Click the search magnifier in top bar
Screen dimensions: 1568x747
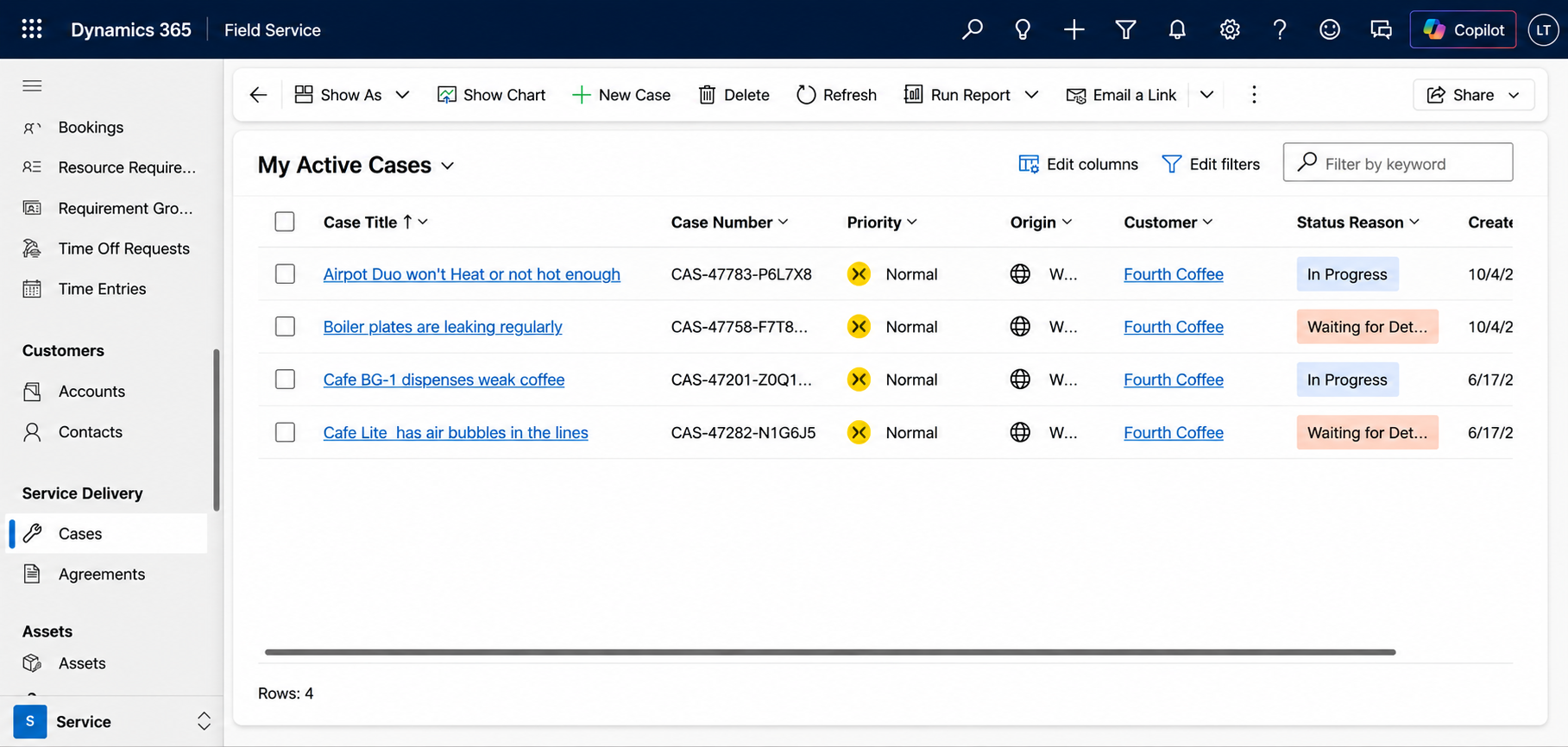click(973, 29)
